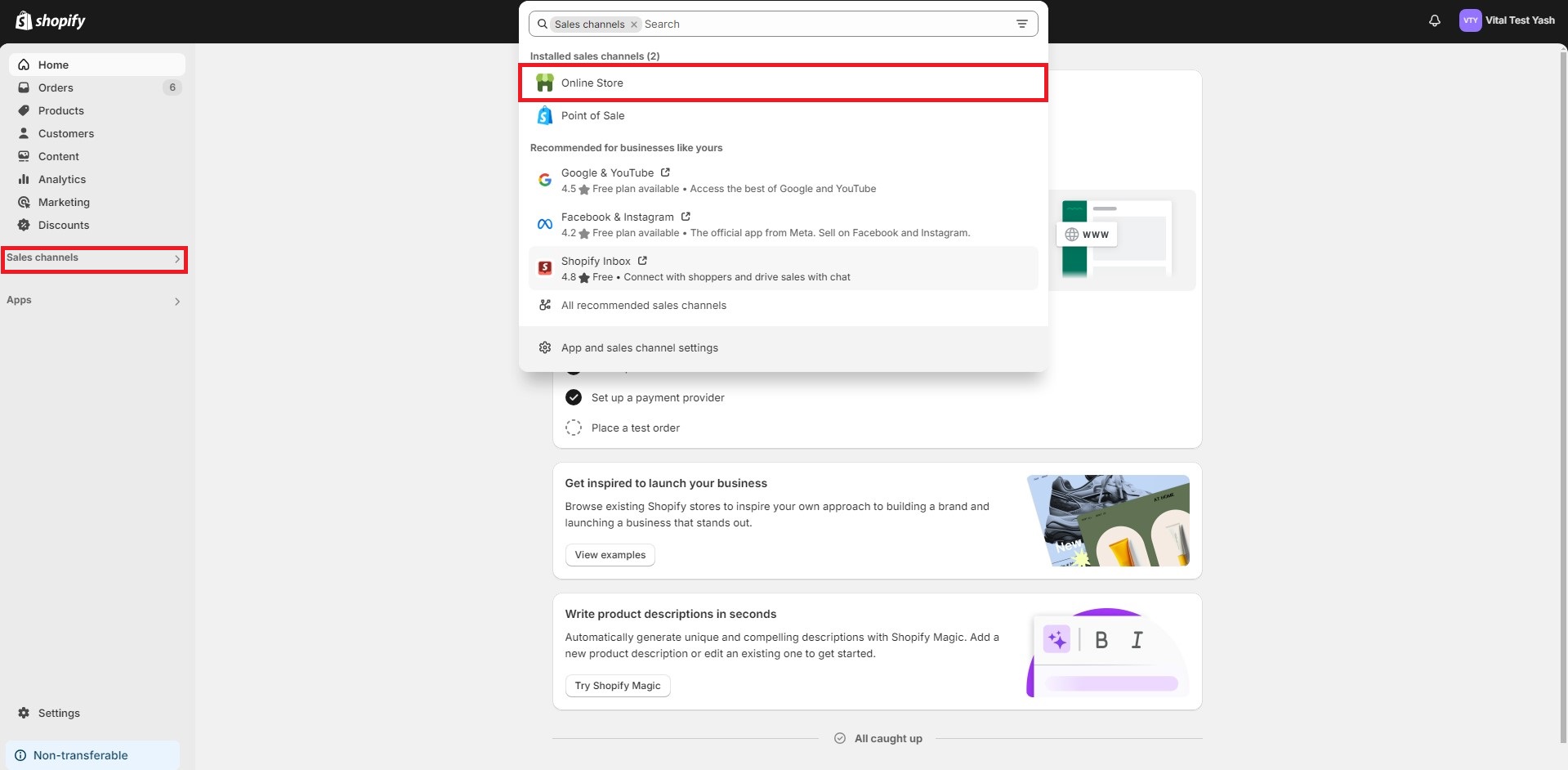
Task: Click Place a test order text
Action: tap(636, 428)
